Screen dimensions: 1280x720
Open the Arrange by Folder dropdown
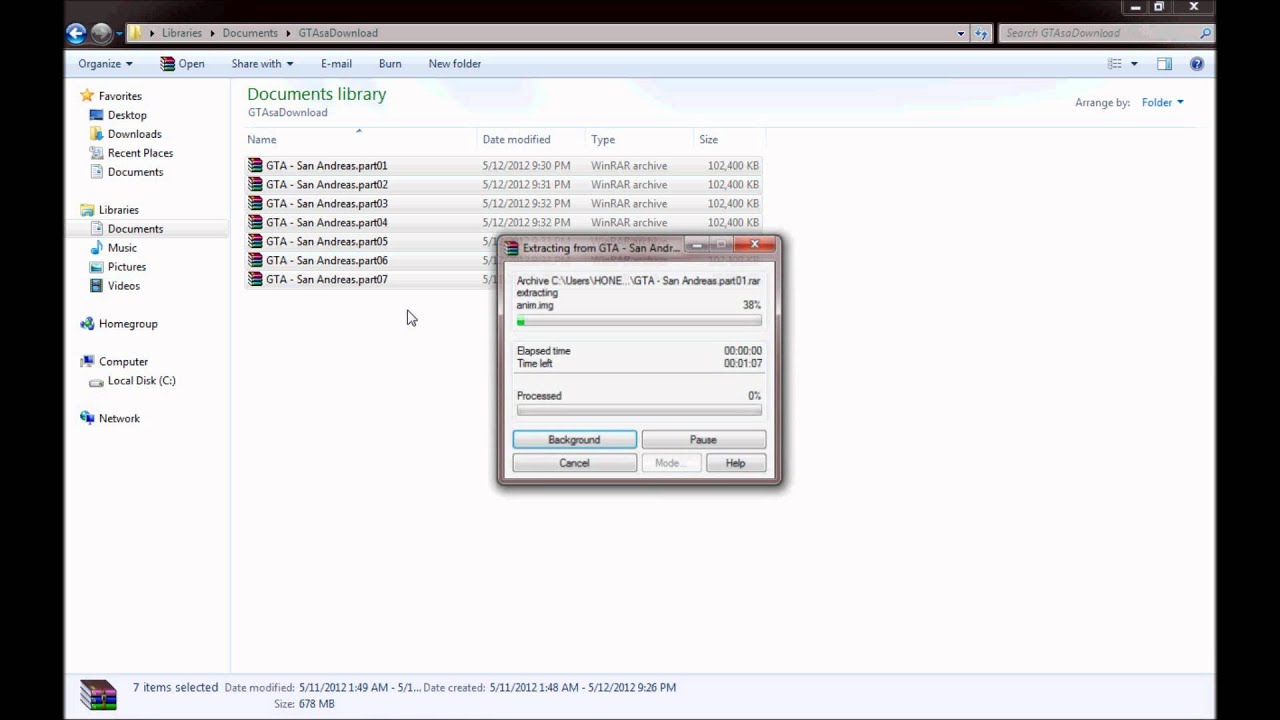tap(1162, 103)
